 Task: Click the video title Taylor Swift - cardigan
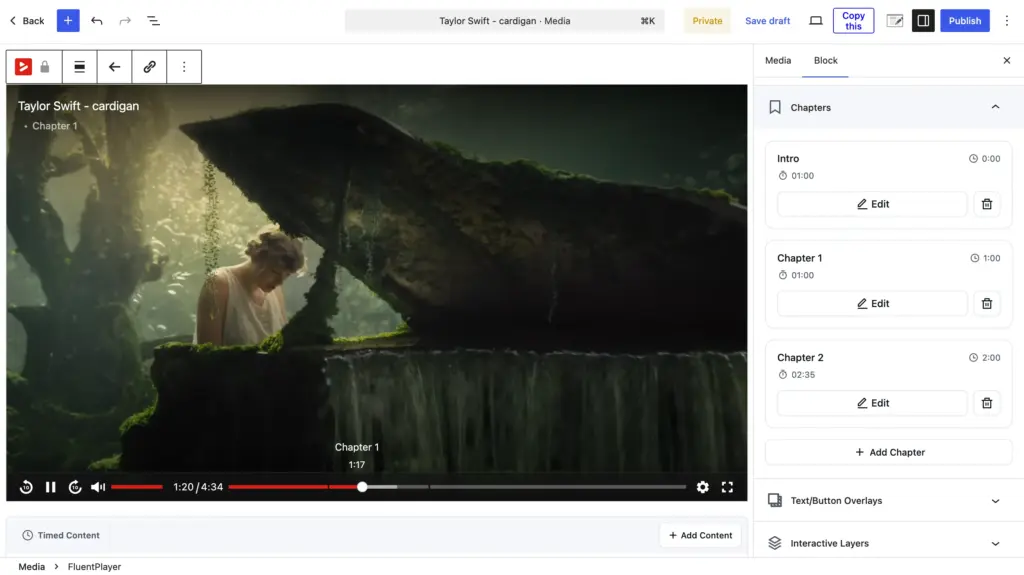78,106
